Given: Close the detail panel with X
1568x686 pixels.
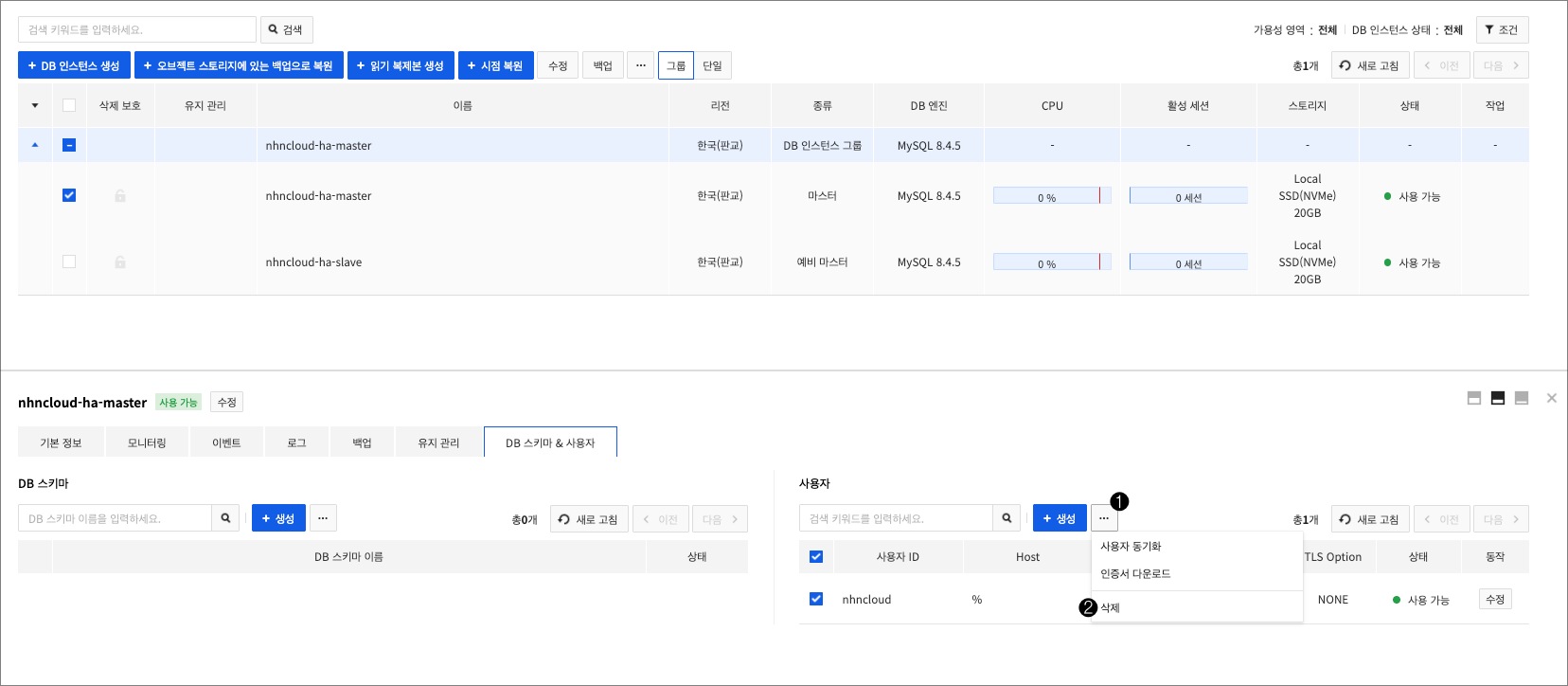Looking at the screenshot, I should (1552, 398).
